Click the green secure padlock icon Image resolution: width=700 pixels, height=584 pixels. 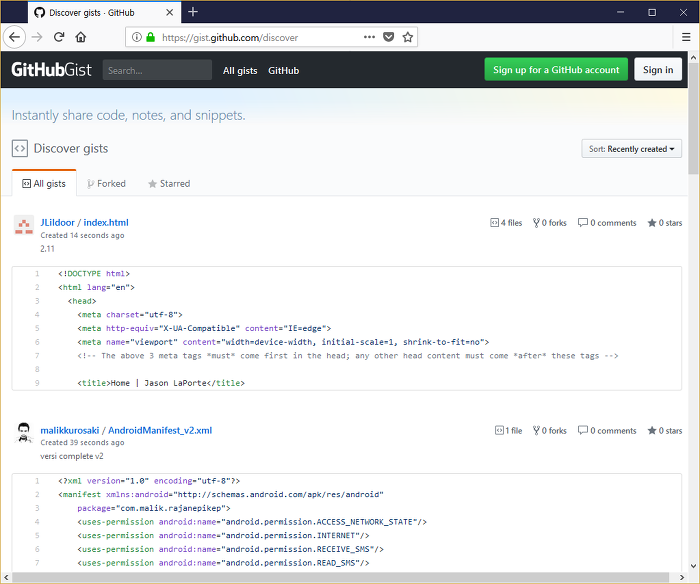(x=150, y=37)
